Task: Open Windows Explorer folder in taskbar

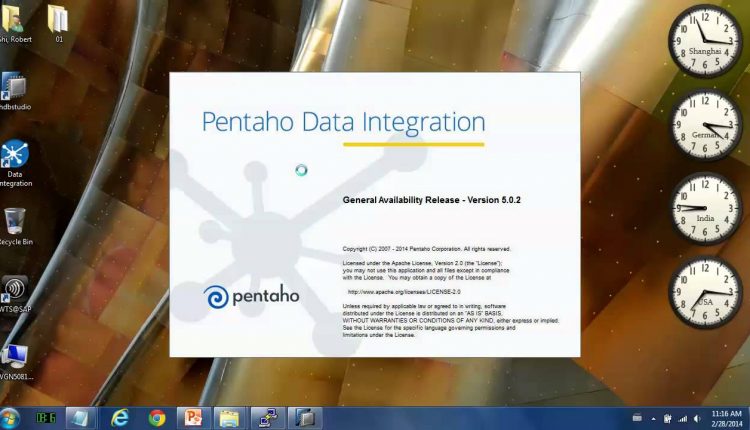Action: tap(230, 419)
